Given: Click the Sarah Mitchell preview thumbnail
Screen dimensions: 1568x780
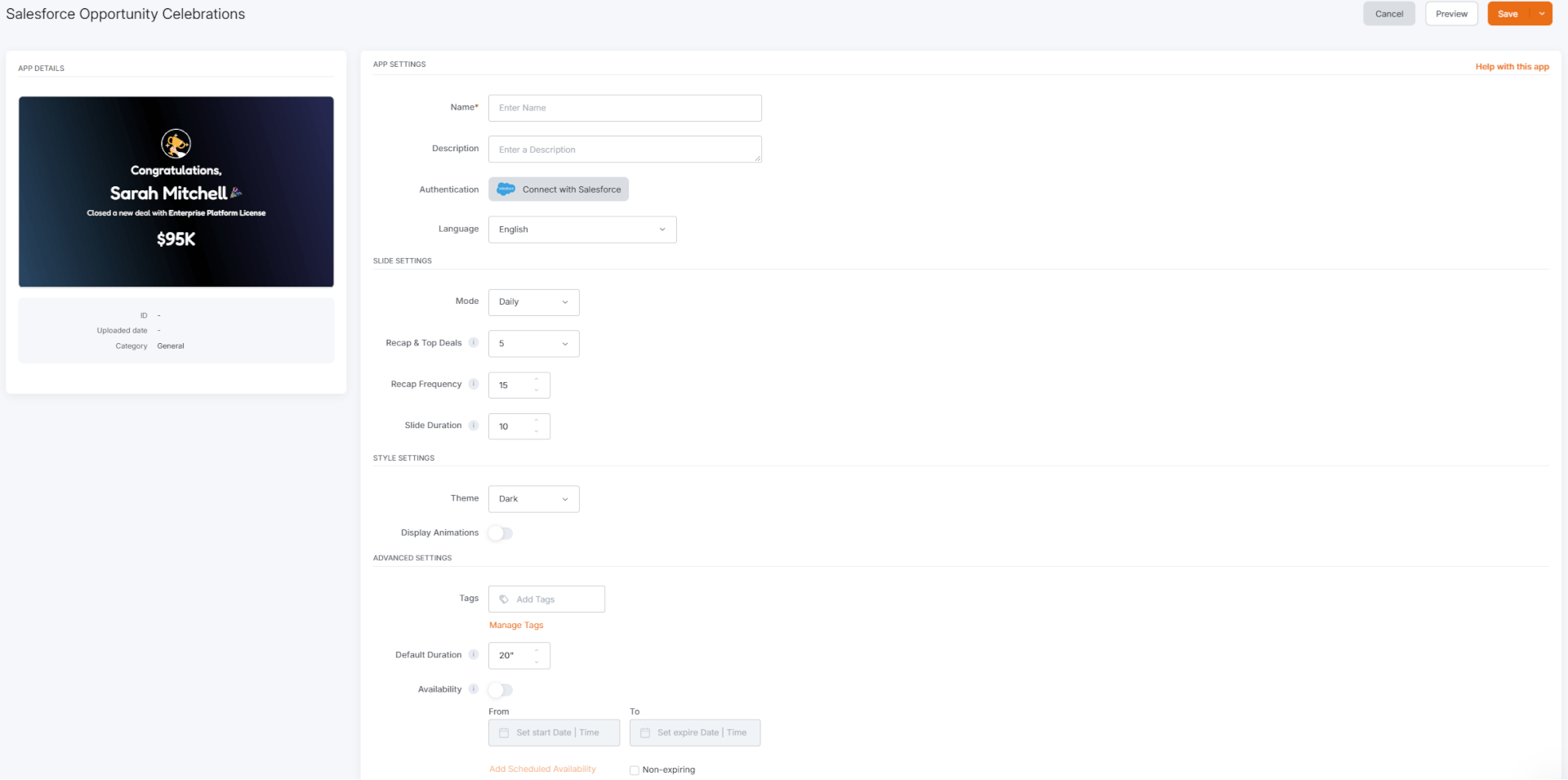Looking at the screenshot, I should pyautogui.click(x=176, y=192).
